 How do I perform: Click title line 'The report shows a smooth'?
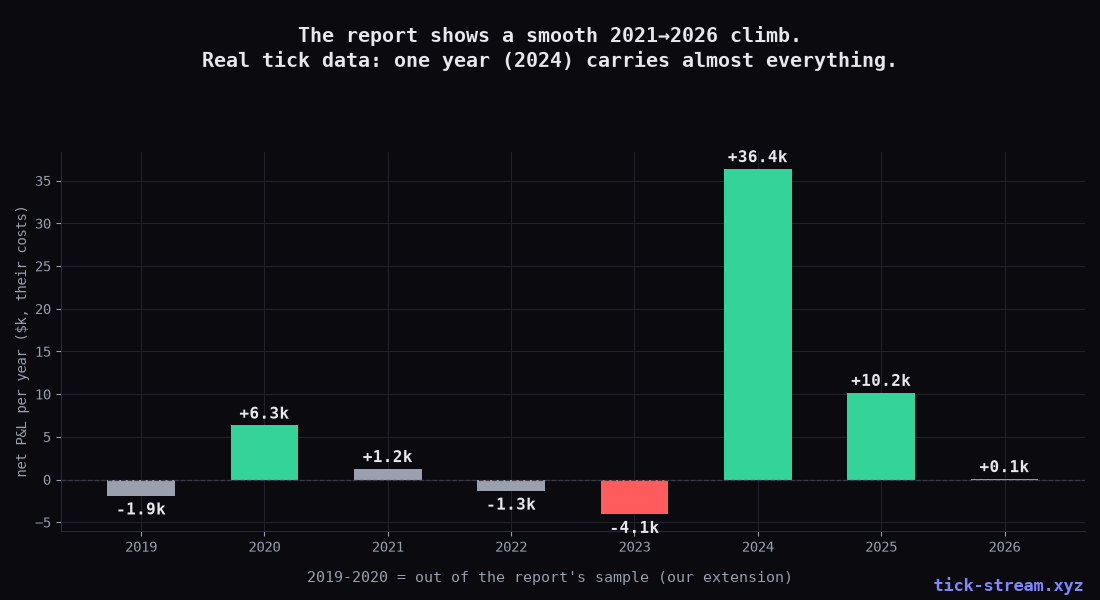[x=549, y=35]
